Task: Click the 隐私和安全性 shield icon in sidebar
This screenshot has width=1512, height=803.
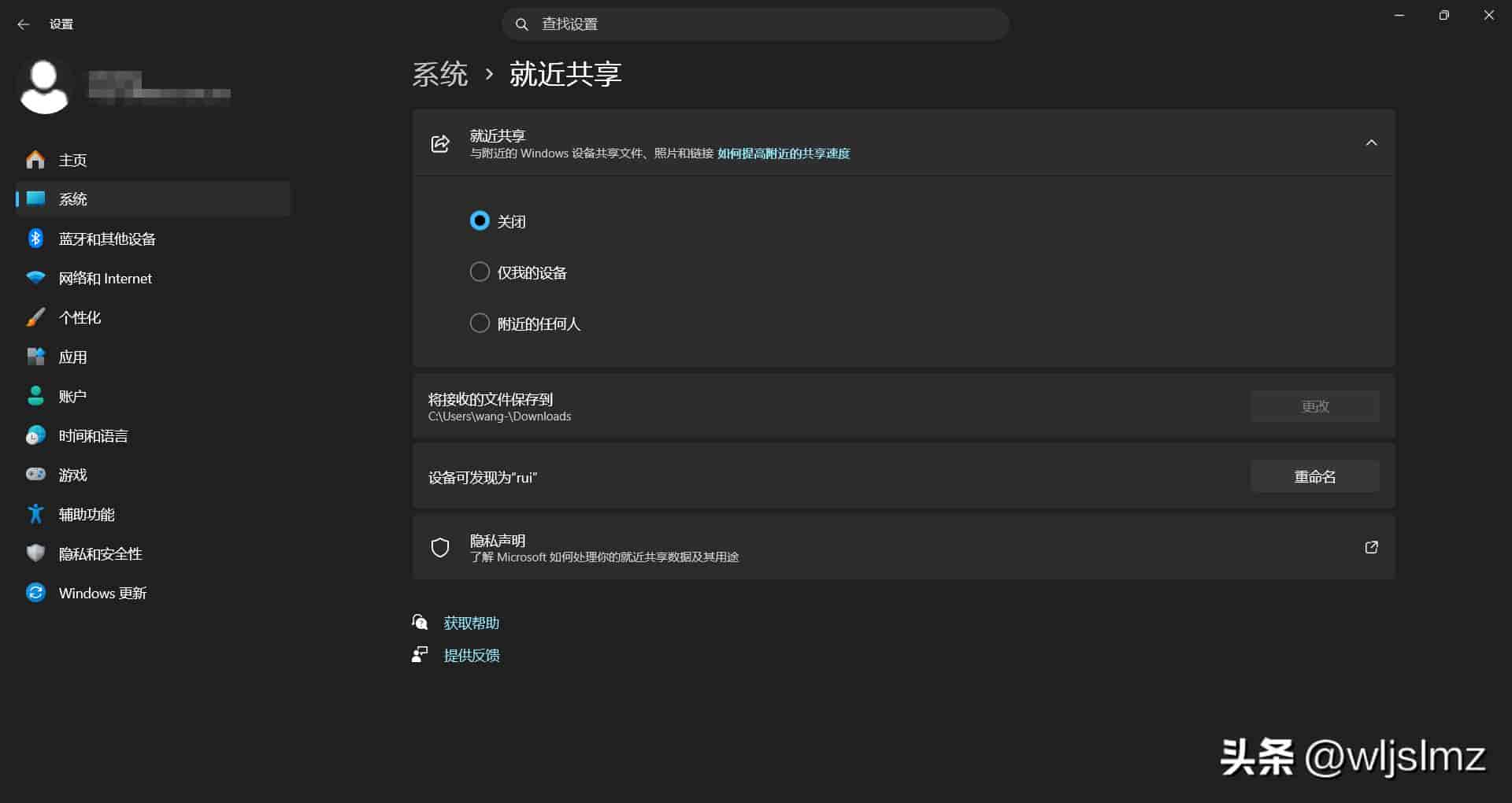Action: 35,553
